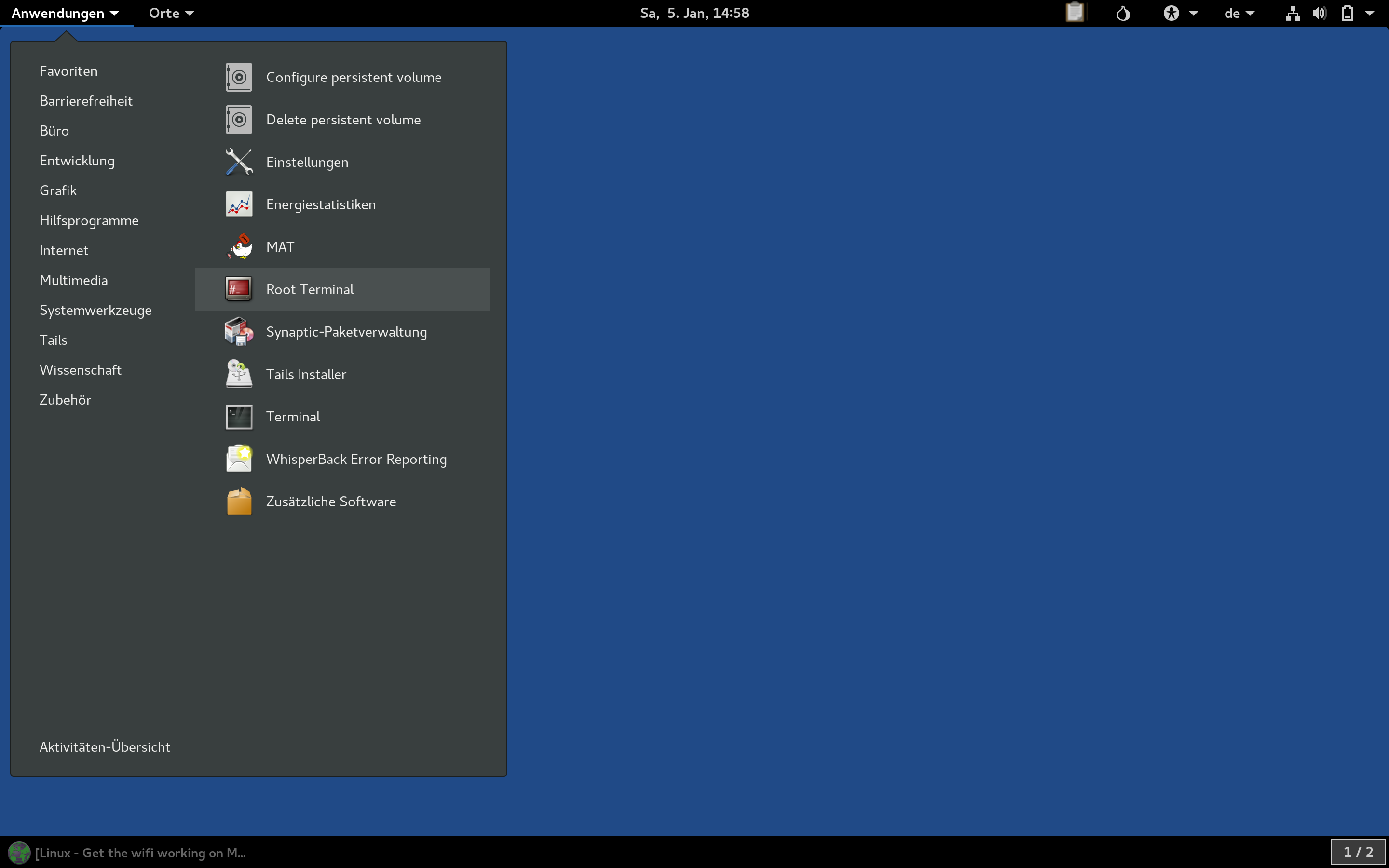Click the clipboard icon in top bar
Screen dimensions: 1389x868
click(x=1075, y=13)
